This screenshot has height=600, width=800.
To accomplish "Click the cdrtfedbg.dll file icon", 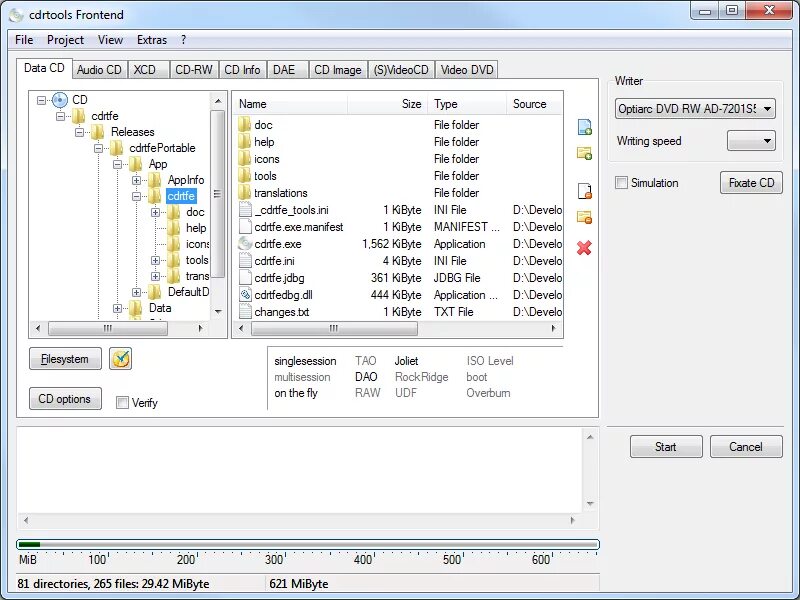I will pyautogui.click(x=245, y=295).
